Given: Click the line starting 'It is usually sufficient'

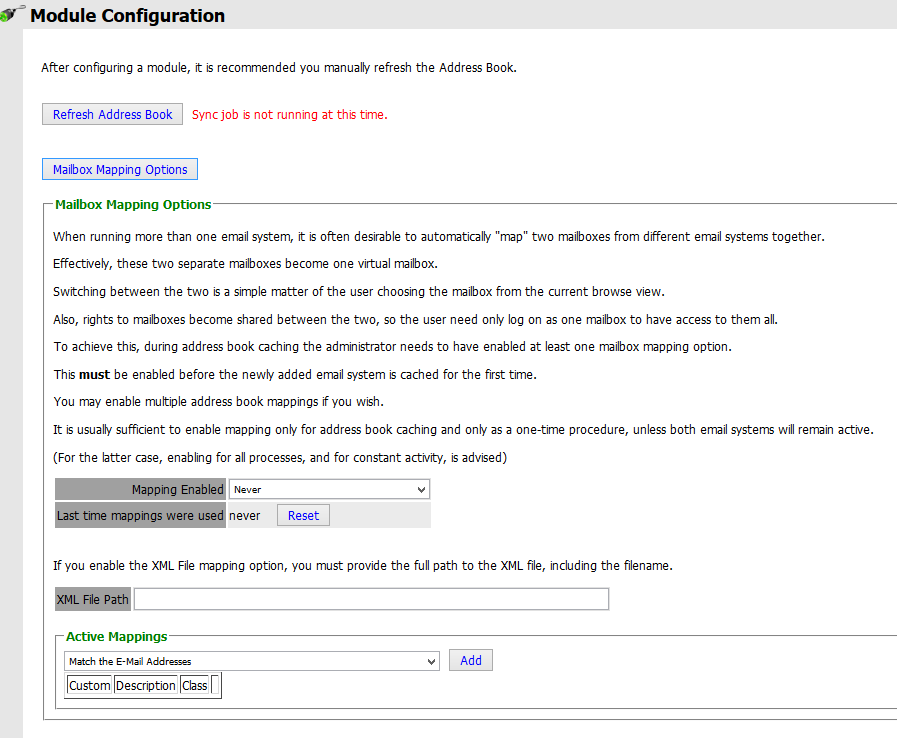Looking at the screenshot, I should [463, 430].
